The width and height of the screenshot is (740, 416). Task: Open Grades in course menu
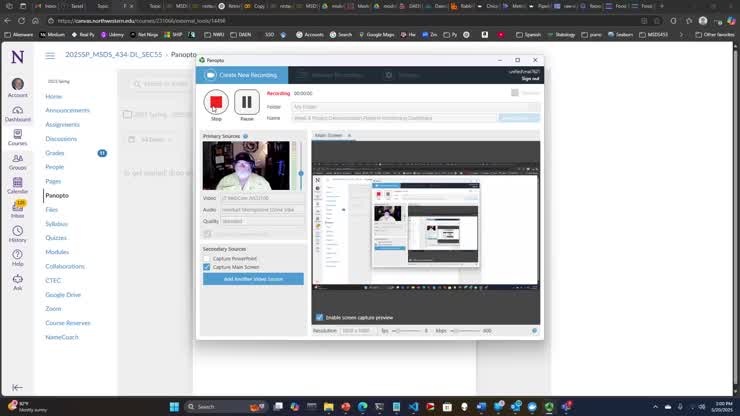[x=55, y=153]
